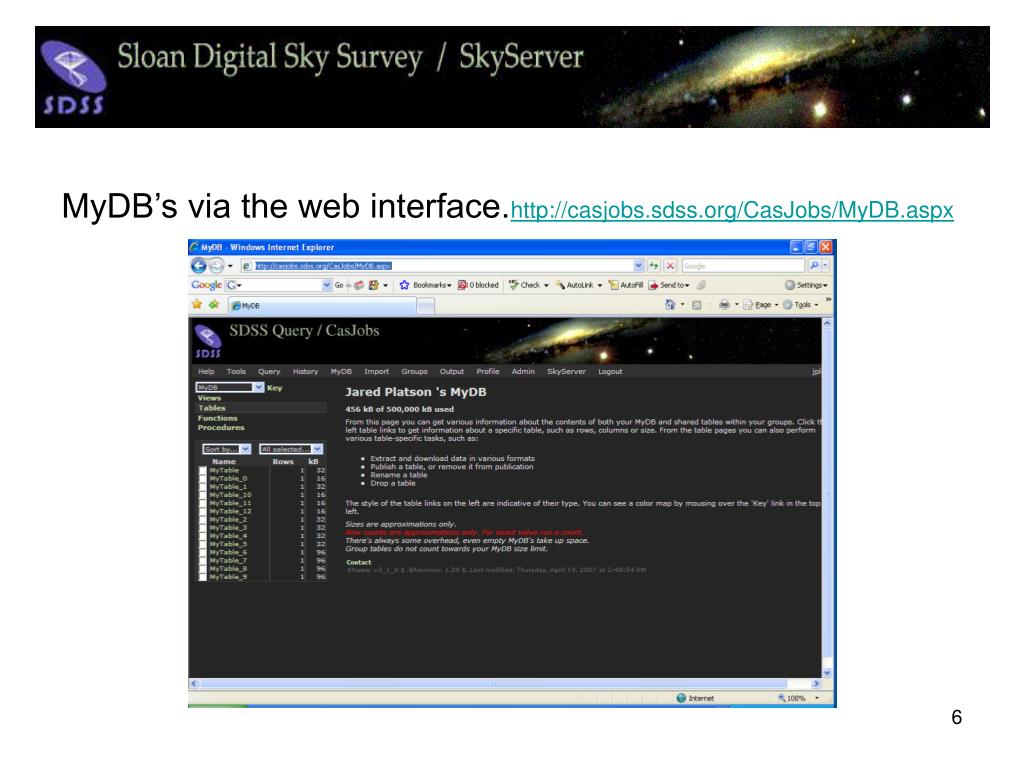Click the IE Back arrow button

coord(199,265)
